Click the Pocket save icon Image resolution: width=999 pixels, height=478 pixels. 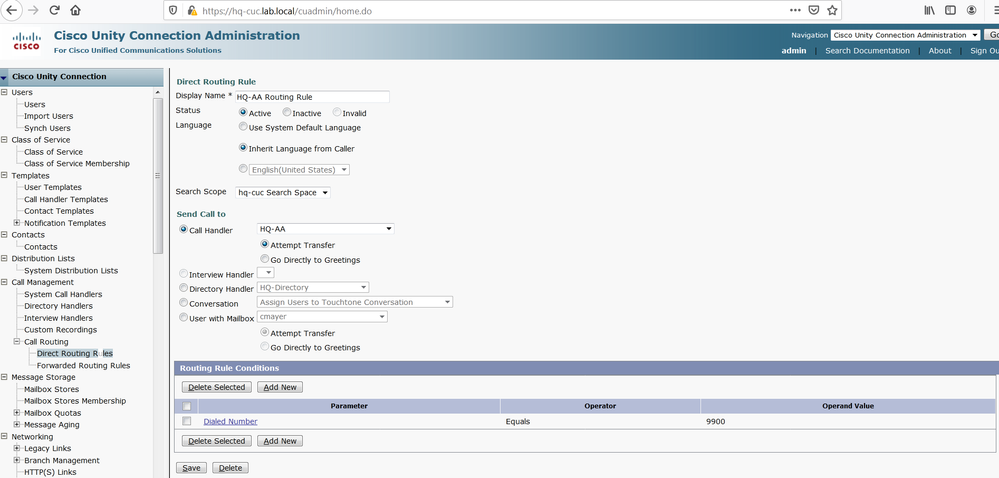814,10
